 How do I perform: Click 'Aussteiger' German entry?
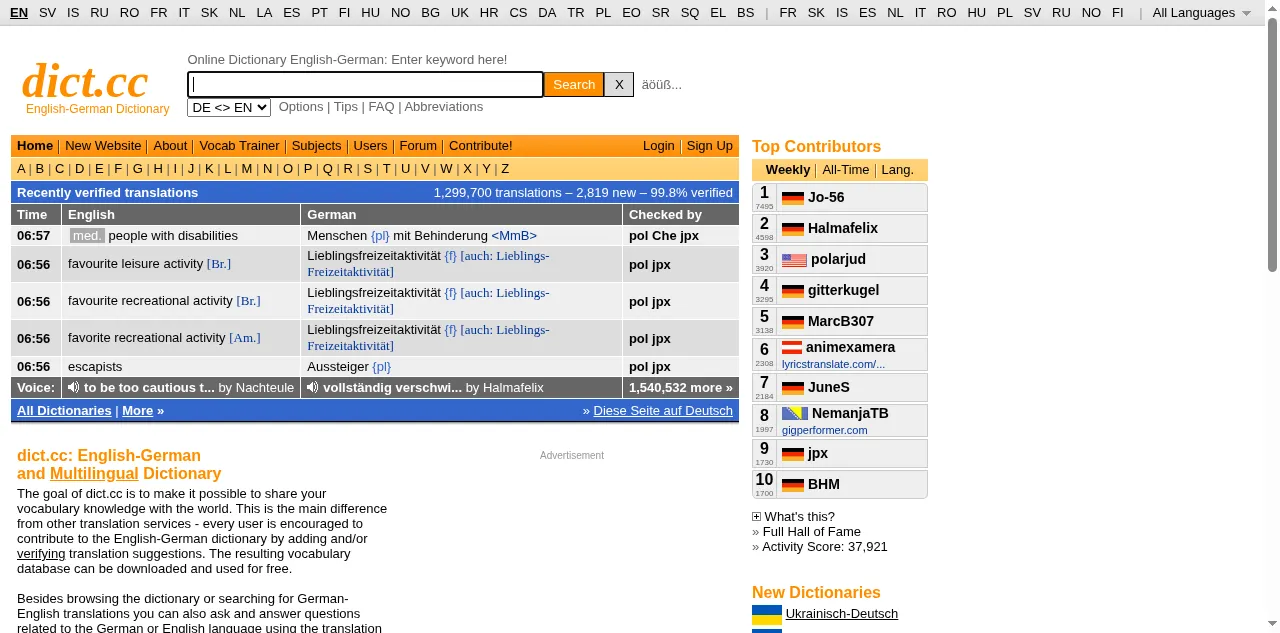coord(338,367)
